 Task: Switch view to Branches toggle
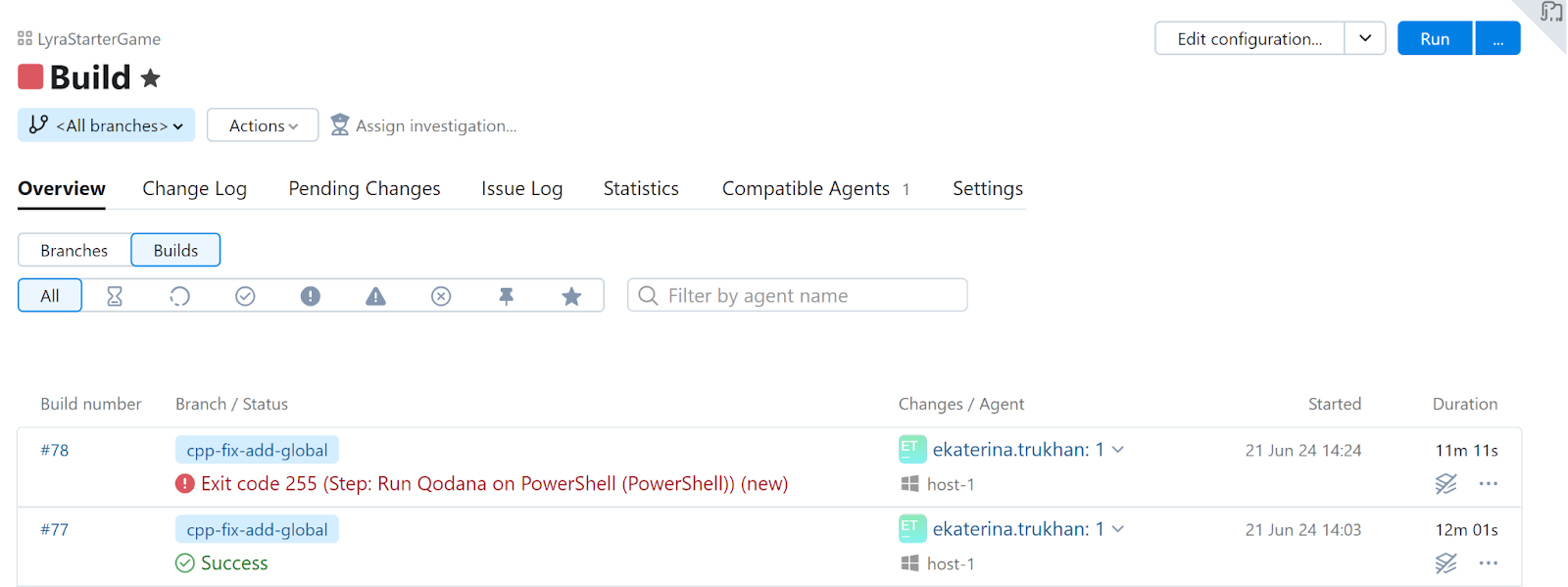coord(74,250)
